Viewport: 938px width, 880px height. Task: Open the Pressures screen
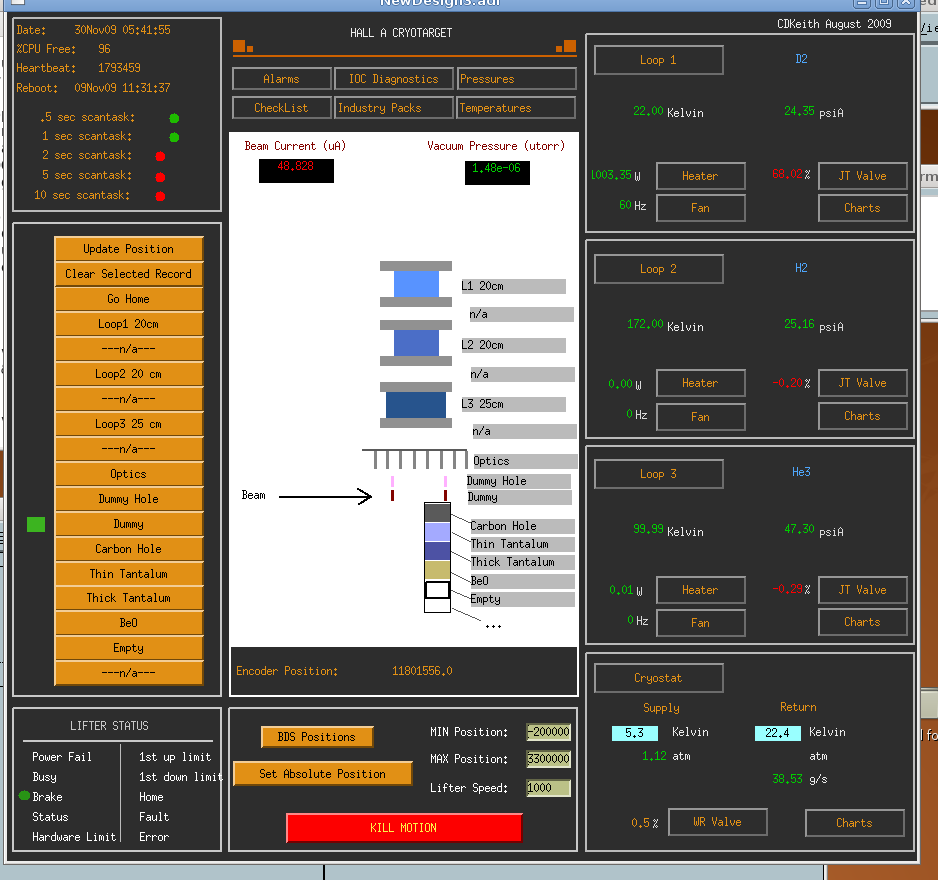516,79
